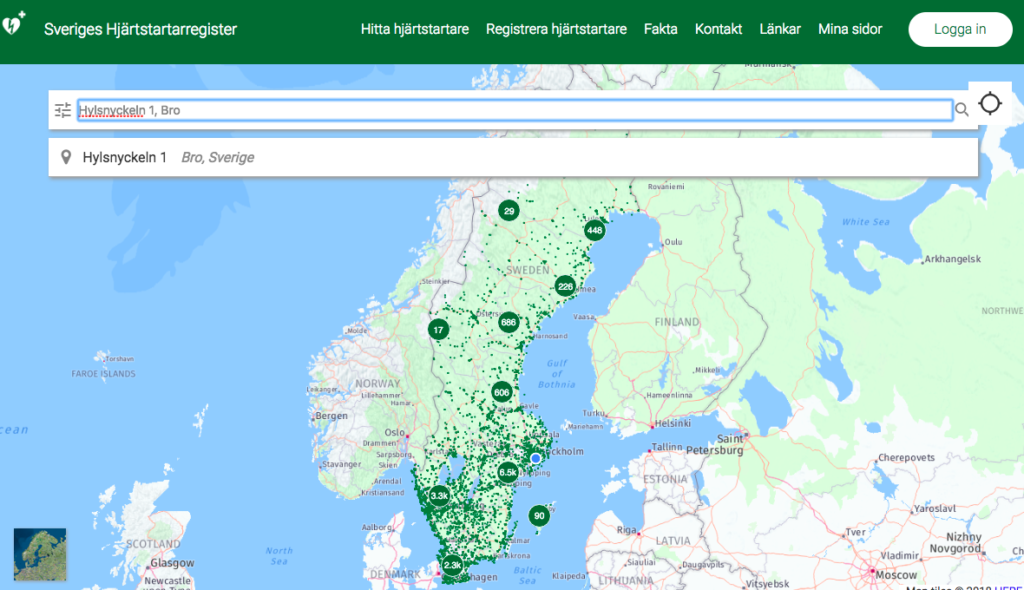Viewport: 1024px width, 590px height.
Task: Click the 686 cluster marker
Action: 508,322
